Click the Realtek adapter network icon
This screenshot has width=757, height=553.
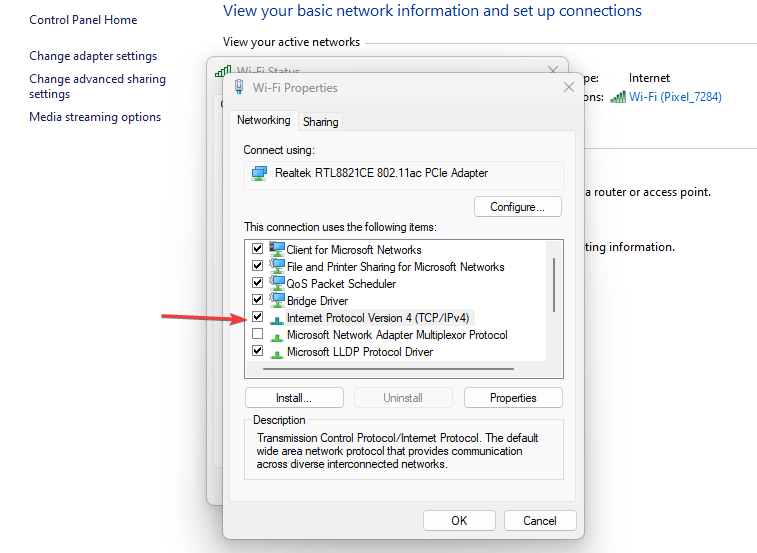pyautogui.click(x=259, y=173)
